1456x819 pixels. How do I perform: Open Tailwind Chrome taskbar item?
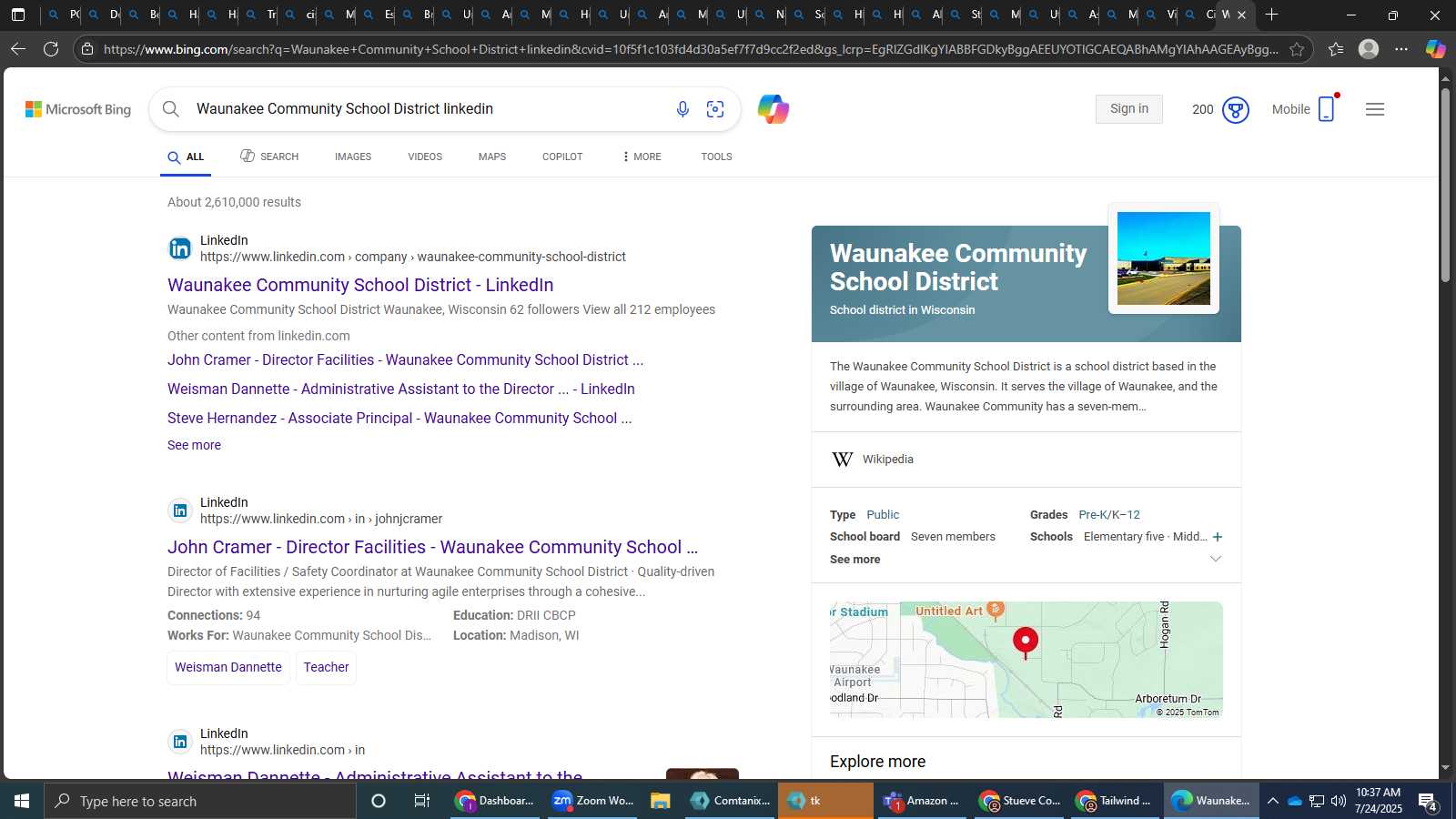(x=1114, y=801)
